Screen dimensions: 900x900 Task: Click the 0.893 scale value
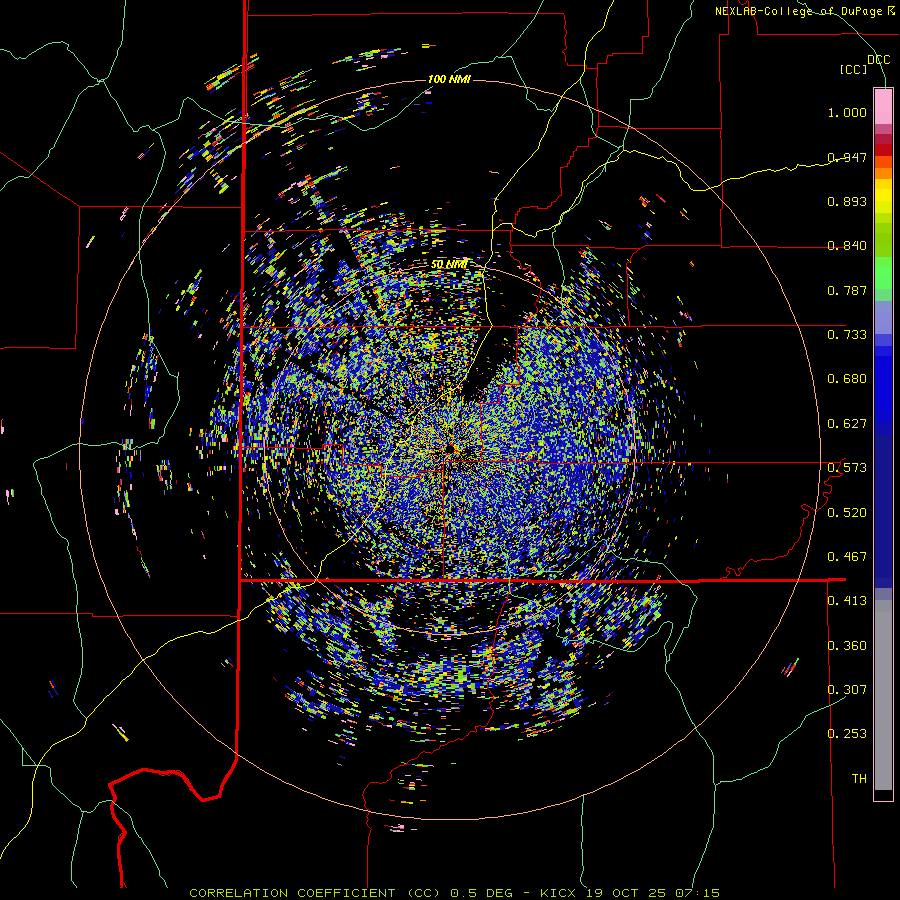tap(847, 201)
